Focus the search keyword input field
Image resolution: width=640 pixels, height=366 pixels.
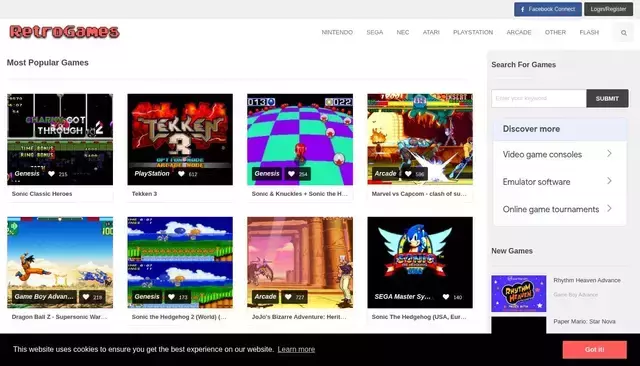(539, 98)
